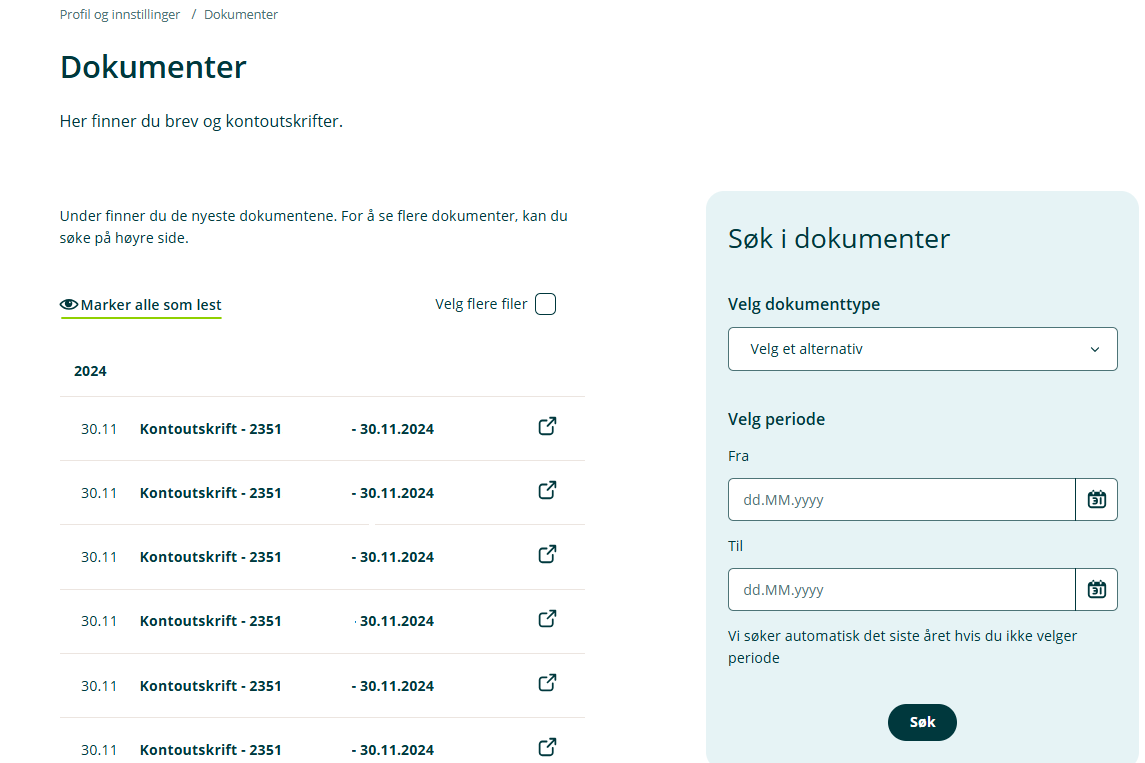Viewport: 1145px width, 763px height.
Task: Open the fifth Kontoutskrift external link icon
Action: point(547,683)
